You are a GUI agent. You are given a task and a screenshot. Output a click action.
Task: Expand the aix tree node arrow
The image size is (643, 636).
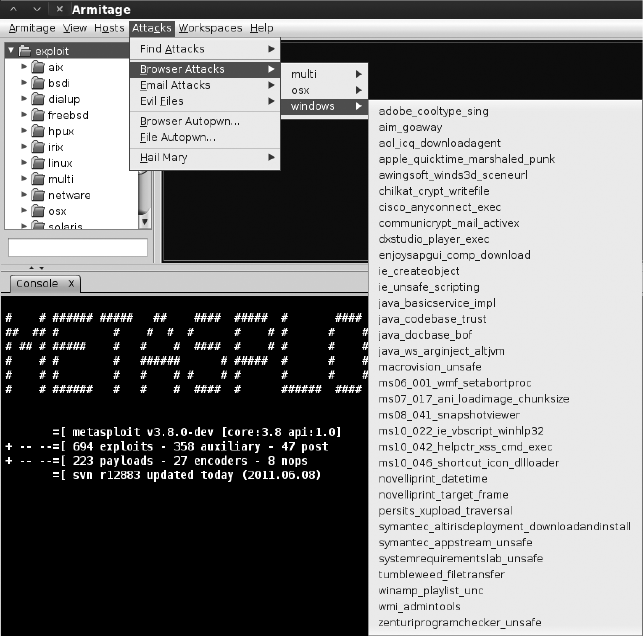[x=24, y=66]
